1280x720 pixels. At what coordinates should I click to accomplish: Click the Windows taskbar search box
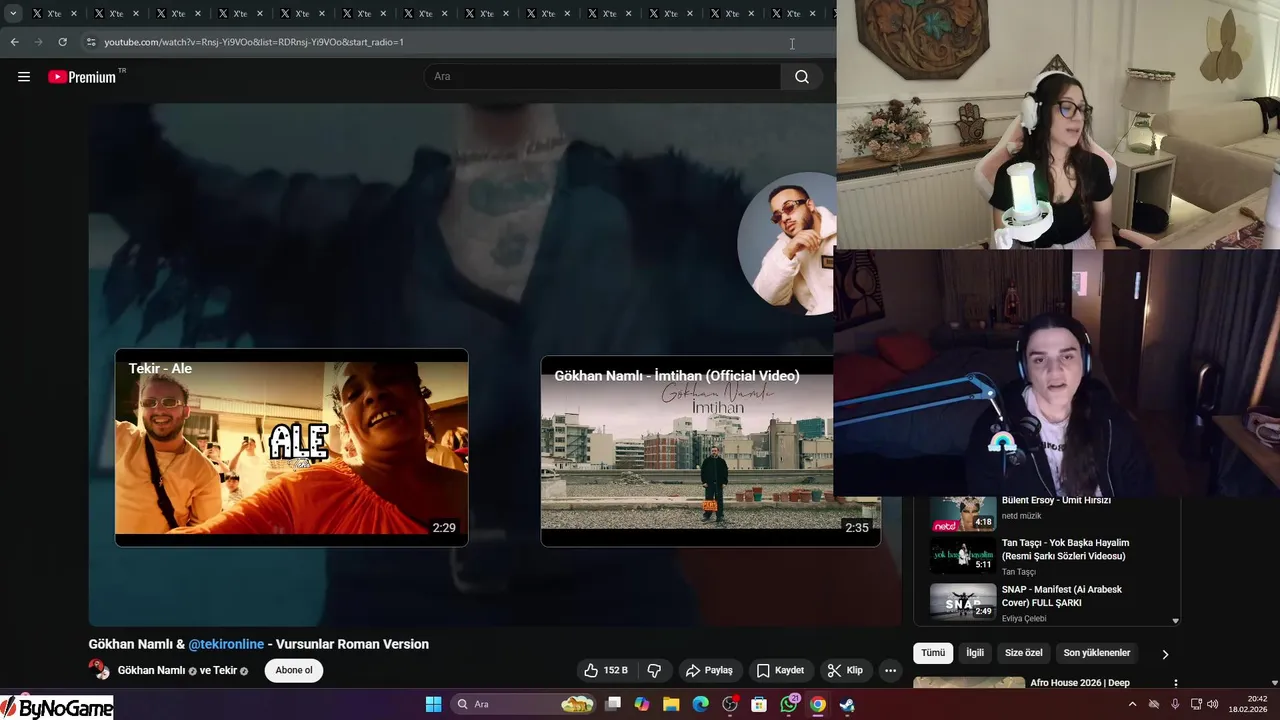(x=524, y=704)
